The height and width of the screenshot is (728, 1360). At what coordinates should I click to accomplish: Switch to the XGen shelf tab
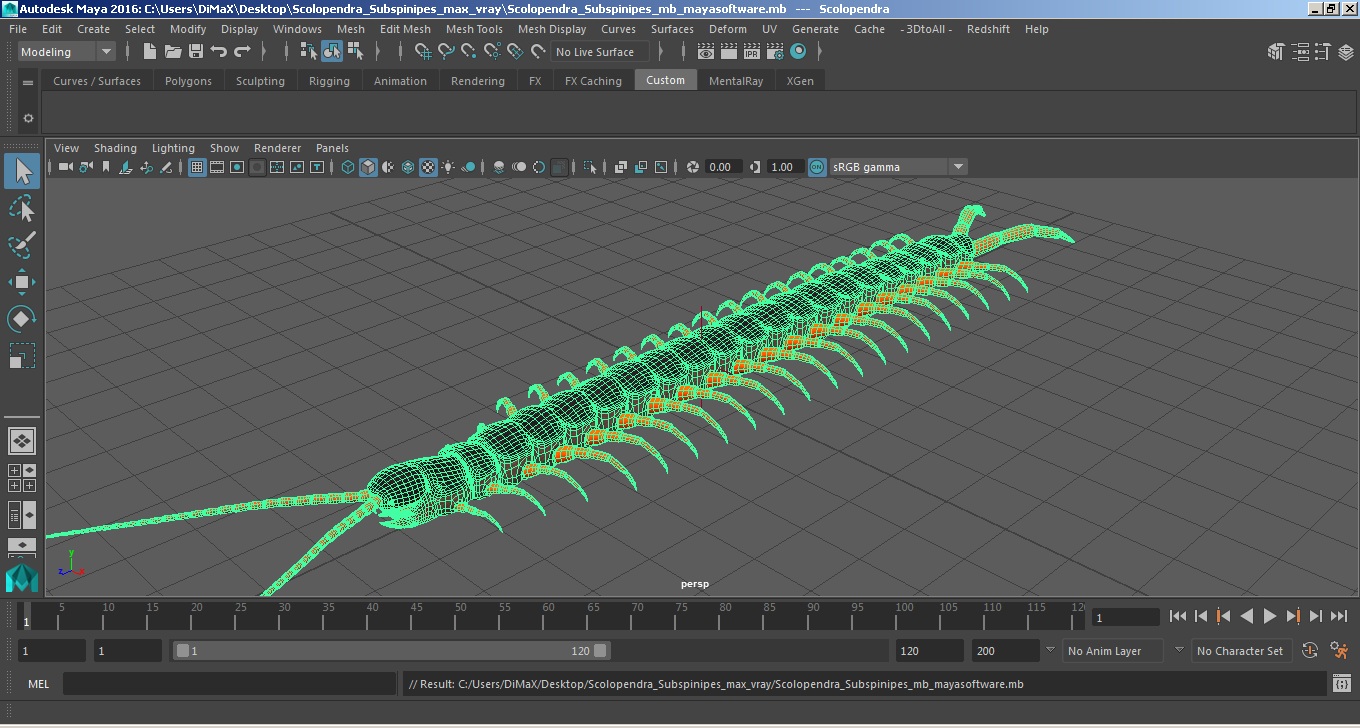[800, 81]
